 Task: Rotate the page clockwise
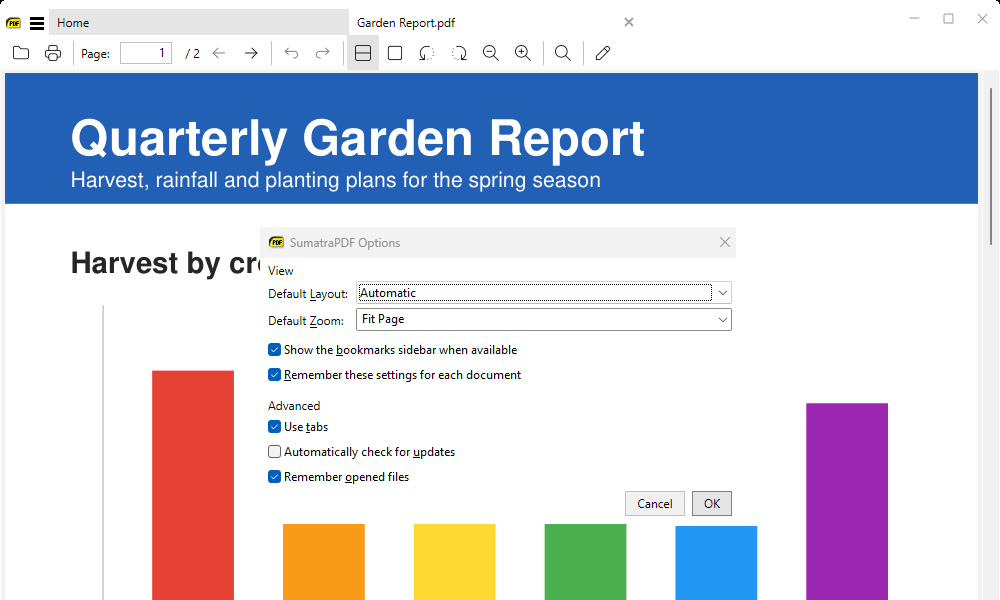pos(459,53)
